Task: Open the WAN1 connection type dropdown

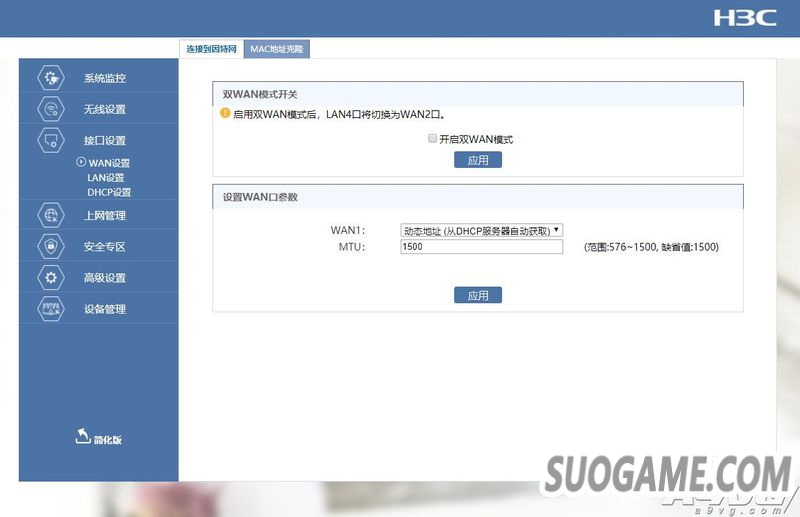Action: [481, 230]
